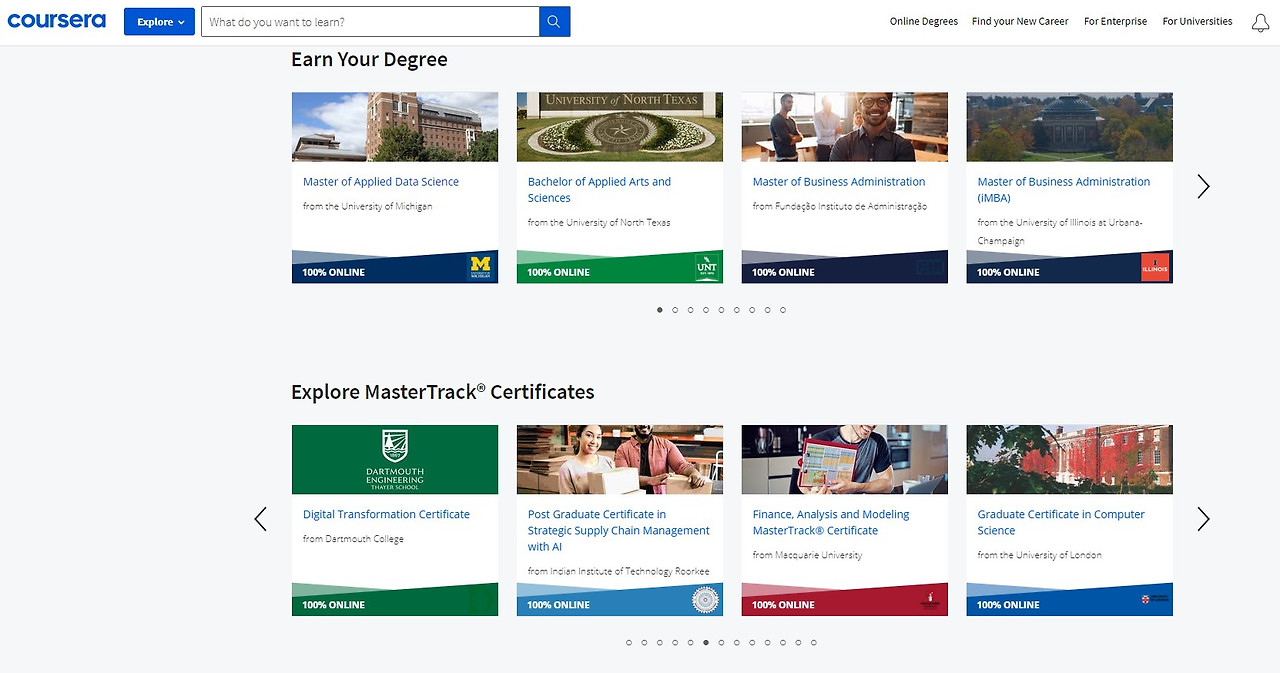Screen dimensions: 1280x673
Task: Open Online Degrees in the top menu
Action: (924, 21)
